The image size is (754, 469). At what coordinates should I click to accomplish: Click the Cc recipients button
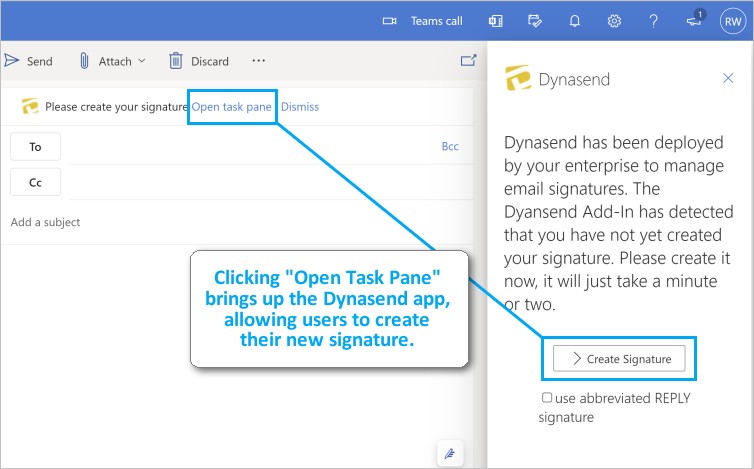click(36, 182)
